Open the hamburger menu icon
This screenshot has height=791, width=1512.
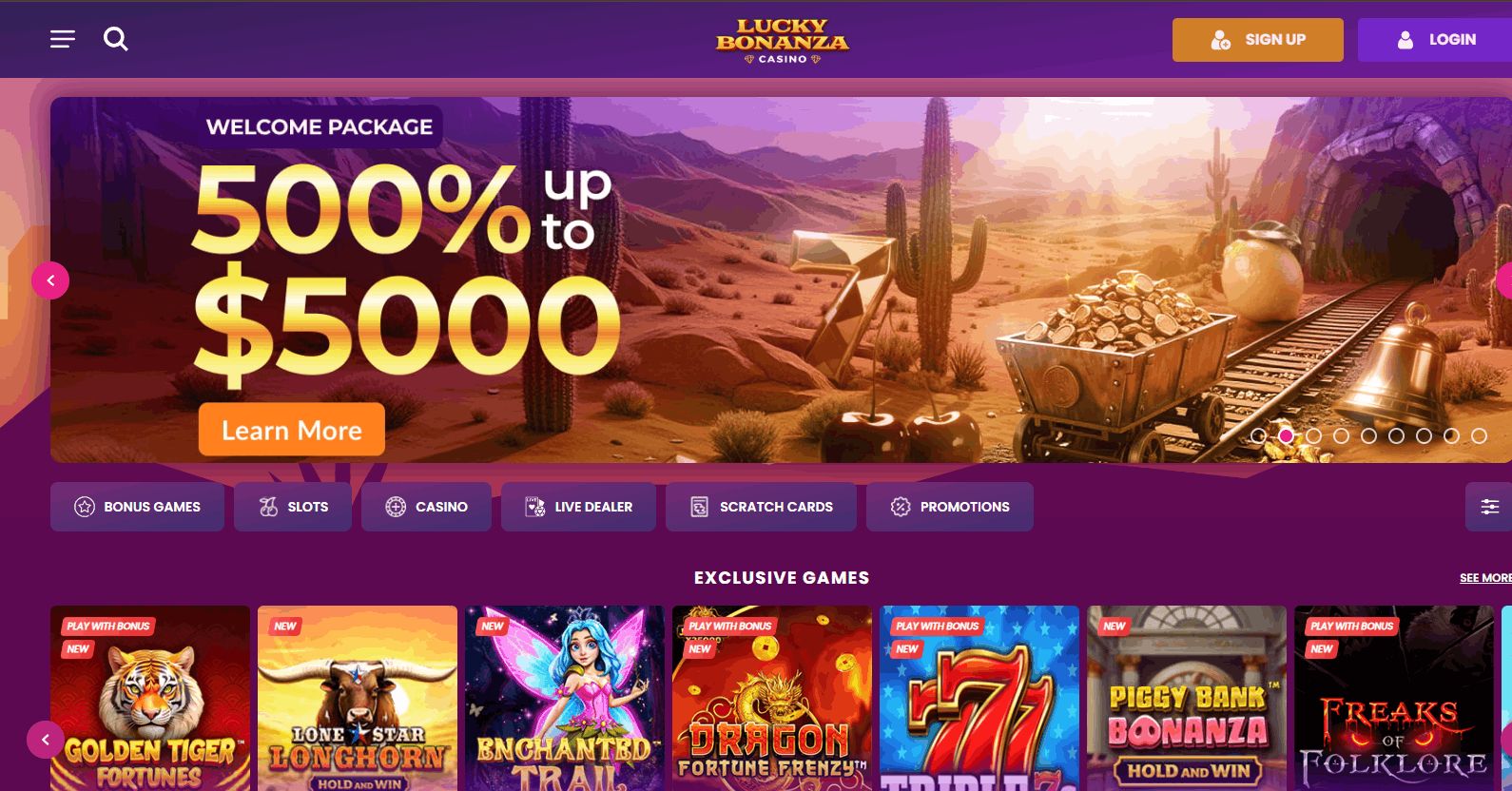click(63, 39)
